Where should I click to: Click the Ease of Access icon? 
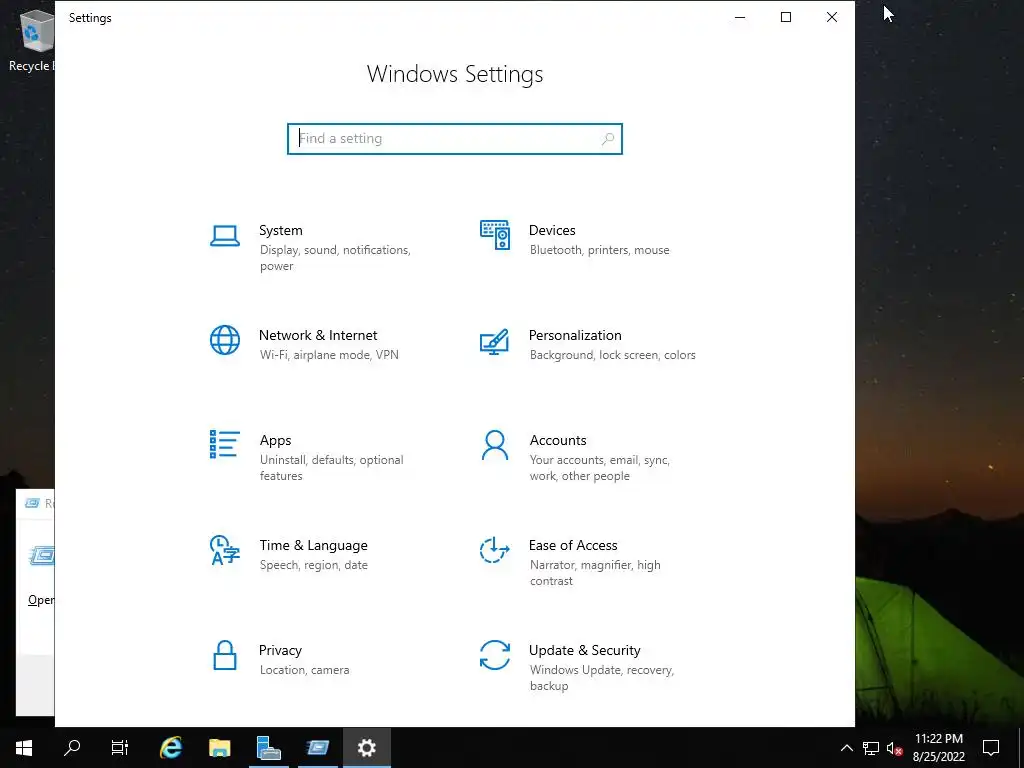pos(494,550)
